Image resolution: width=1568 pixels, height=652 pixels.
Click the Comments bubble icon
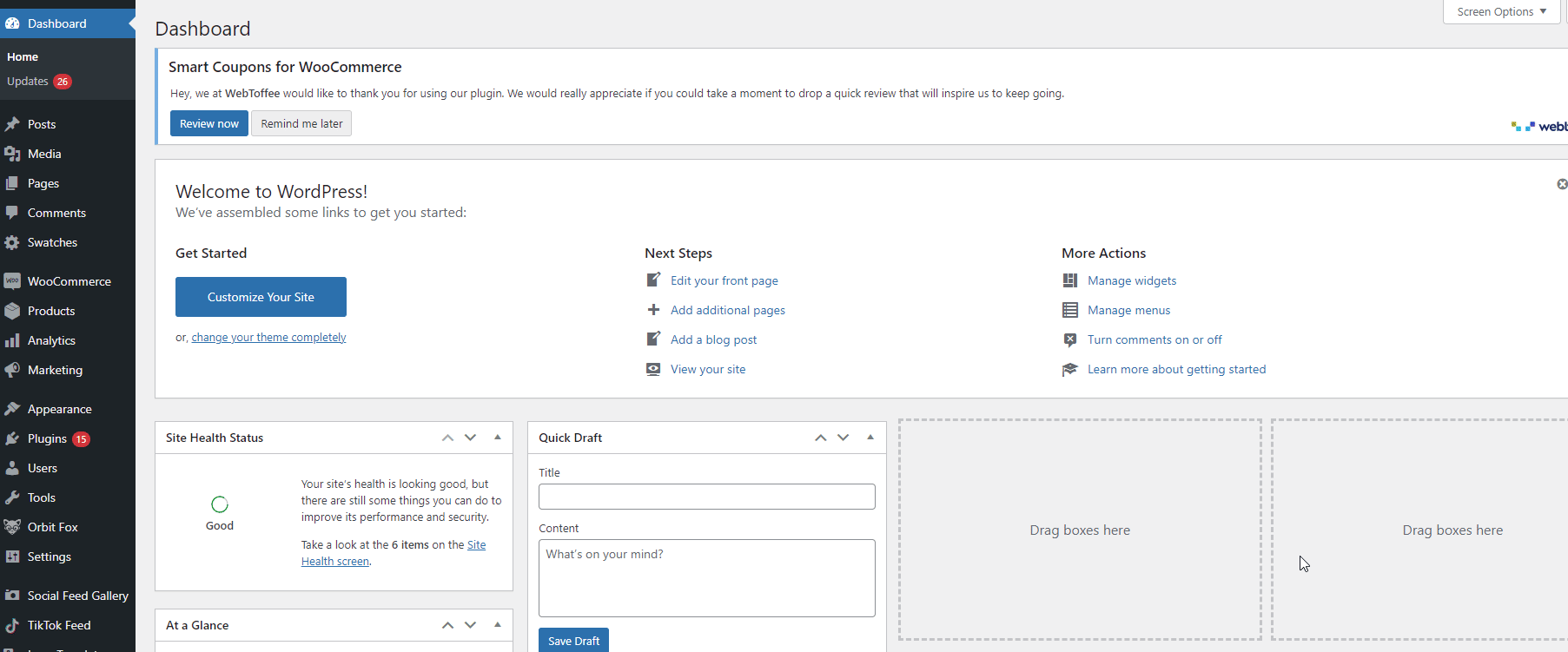(x=12, y=213)
